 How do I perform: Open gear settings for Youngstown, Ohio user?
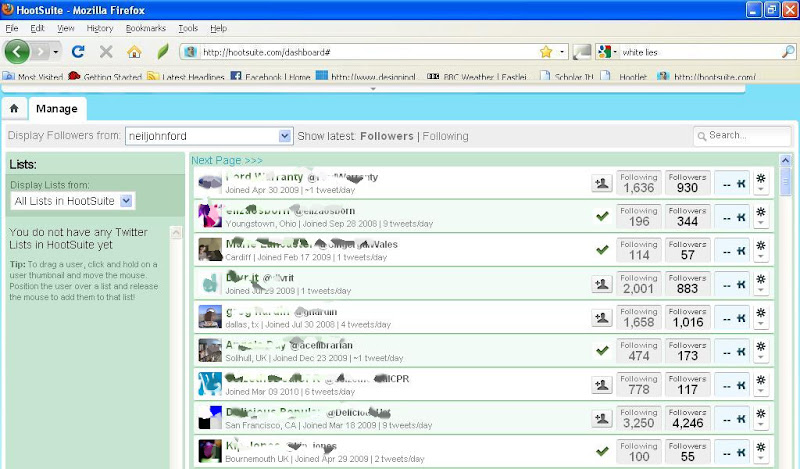(761, 212)
